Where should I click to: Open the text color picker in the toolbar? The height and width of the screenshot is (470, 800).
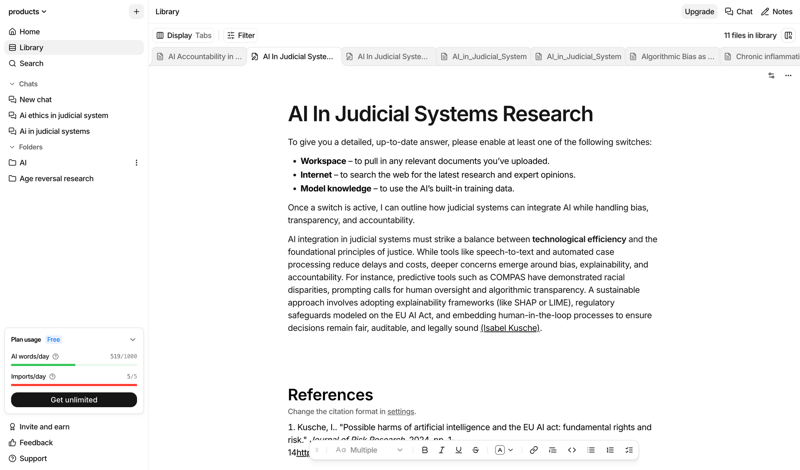click(x=504, y=450)
